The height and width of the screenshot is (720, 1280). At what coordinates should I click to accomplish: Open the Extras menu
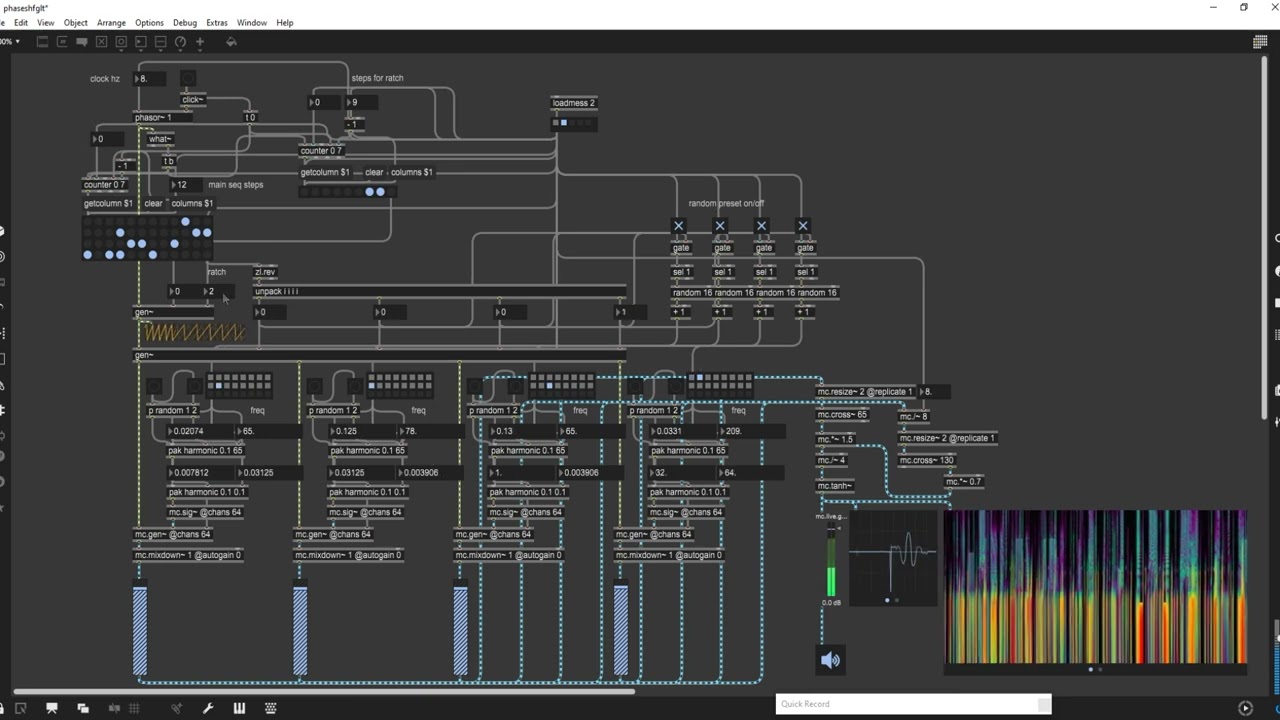(217, 22)
